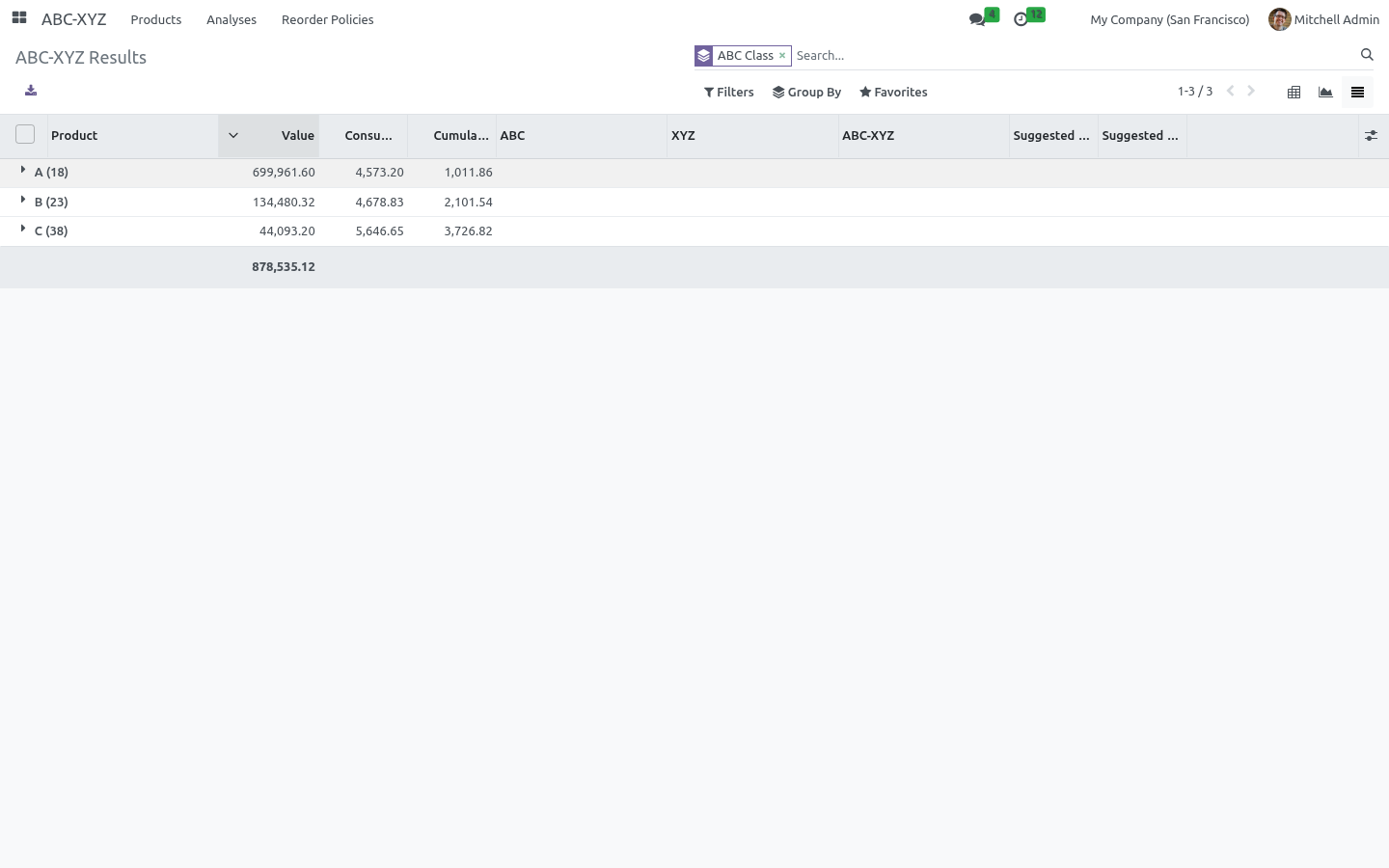
Task: Open the Group By dropdown
Action: tap(807, 93)
